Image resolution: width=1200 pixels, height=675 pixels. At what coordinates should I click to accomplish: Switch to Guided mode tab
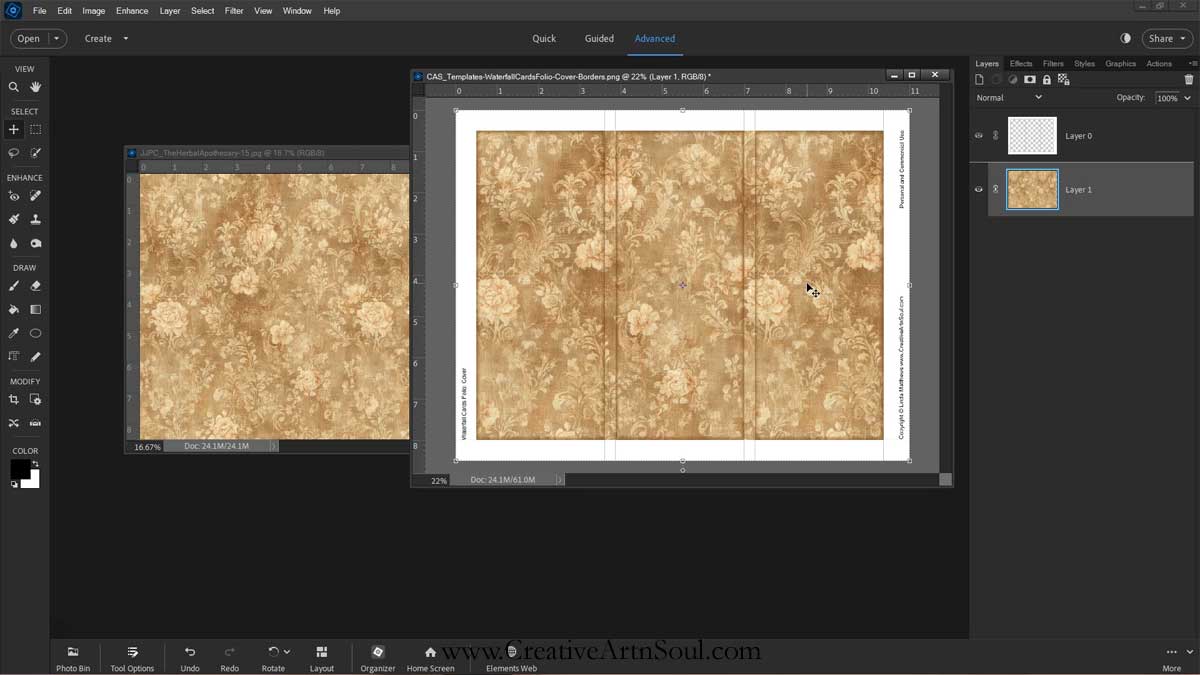[x=599, y=38]
